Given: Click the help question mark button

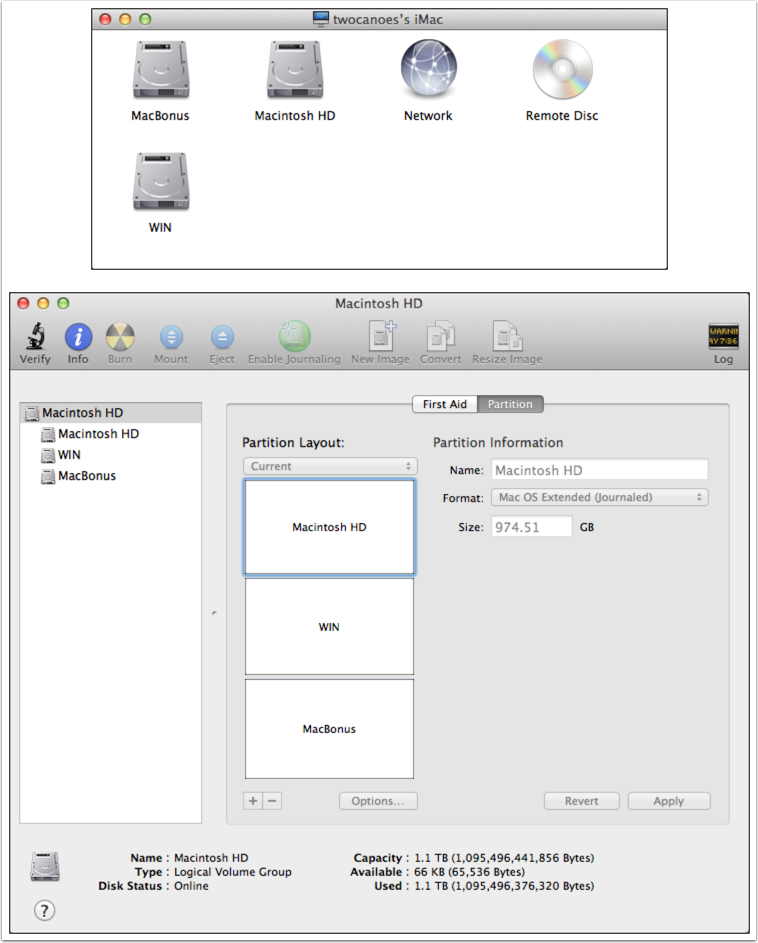Looking at the screenshot, I should [x=45, y=910].
